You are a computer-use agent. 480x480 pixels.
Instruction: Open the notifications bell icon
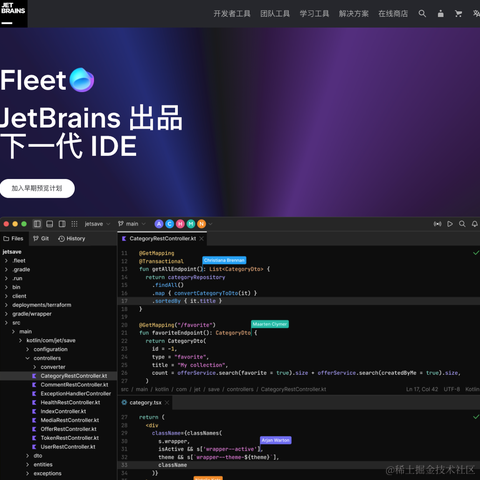(x=475, y=224)
